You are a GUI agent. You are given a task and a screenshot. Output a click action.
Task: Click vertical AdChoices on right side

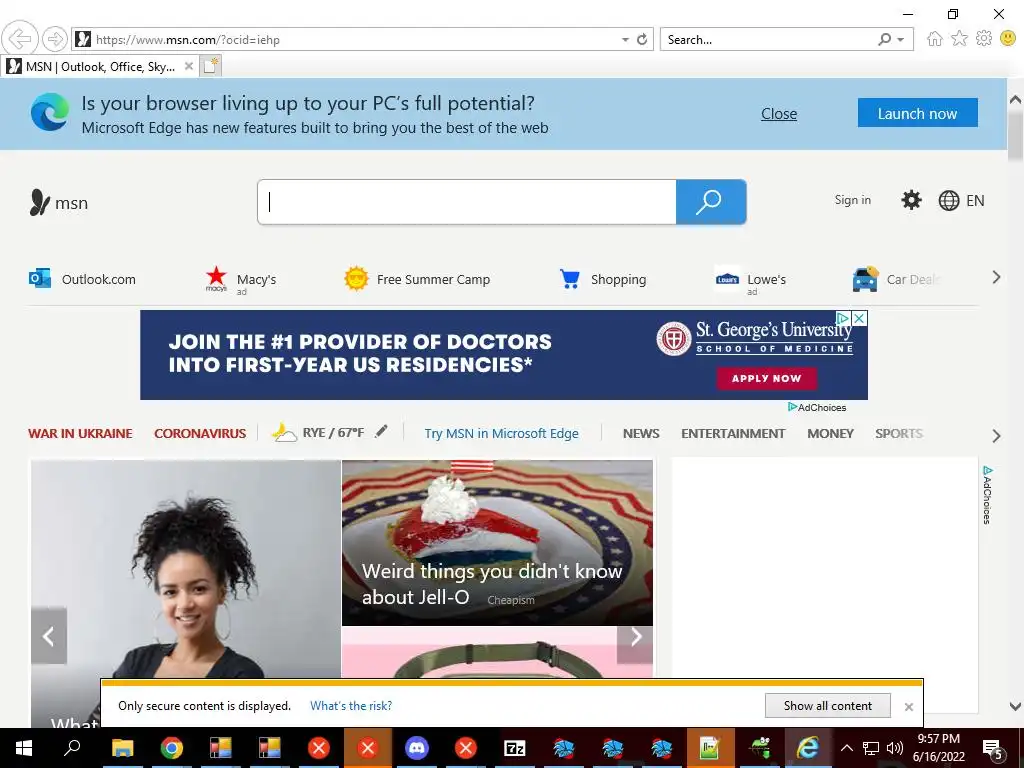pos(987,494)
